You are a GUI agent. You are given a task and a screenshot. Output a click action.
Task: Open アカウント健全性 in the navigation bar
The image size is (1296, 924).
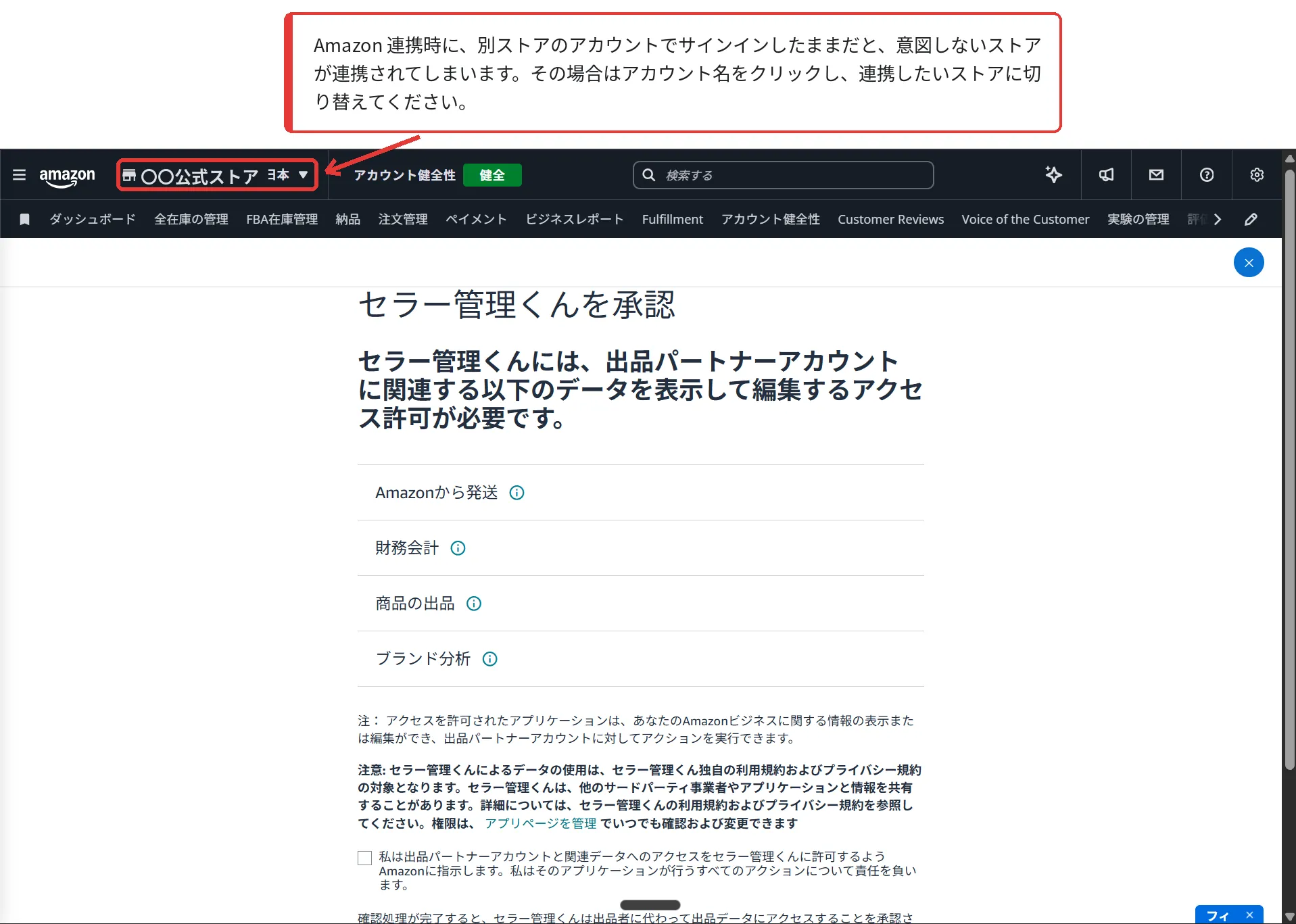[x=771, y=219]
